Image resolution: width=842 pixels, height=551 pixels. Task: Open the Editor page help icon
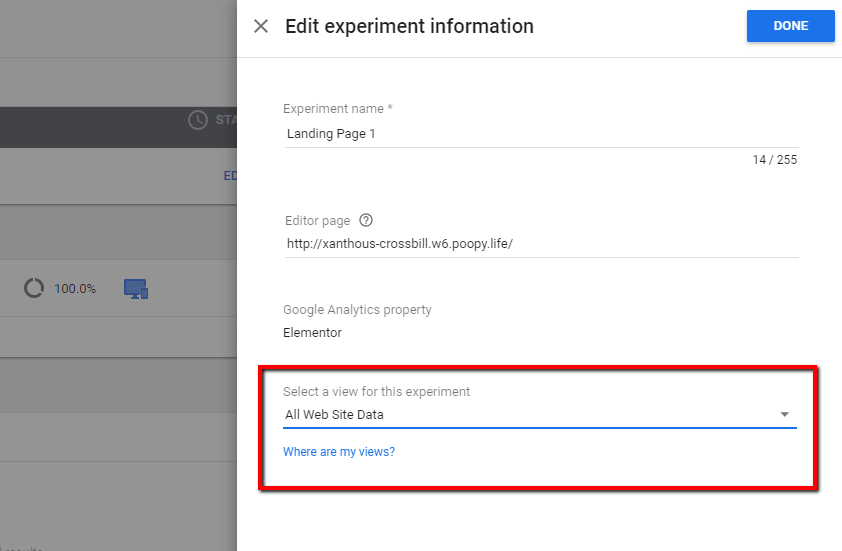pyautogui.click(x=366, y=221)
